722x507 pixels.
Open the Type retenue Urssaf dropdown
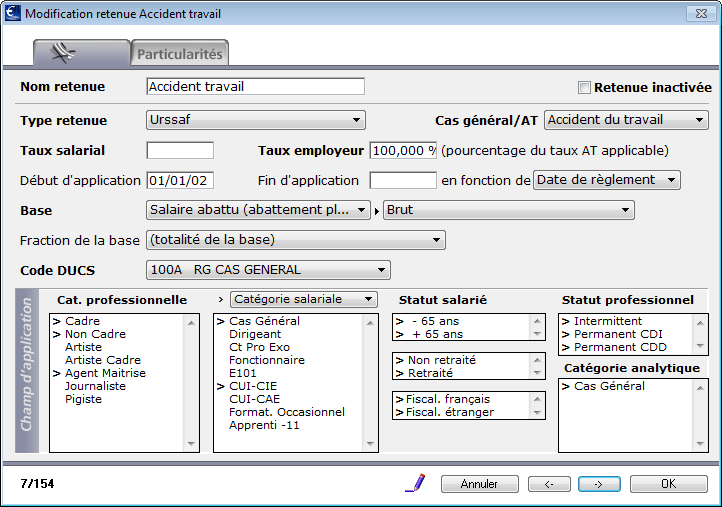pyautogui.click(x=256, y=120)
